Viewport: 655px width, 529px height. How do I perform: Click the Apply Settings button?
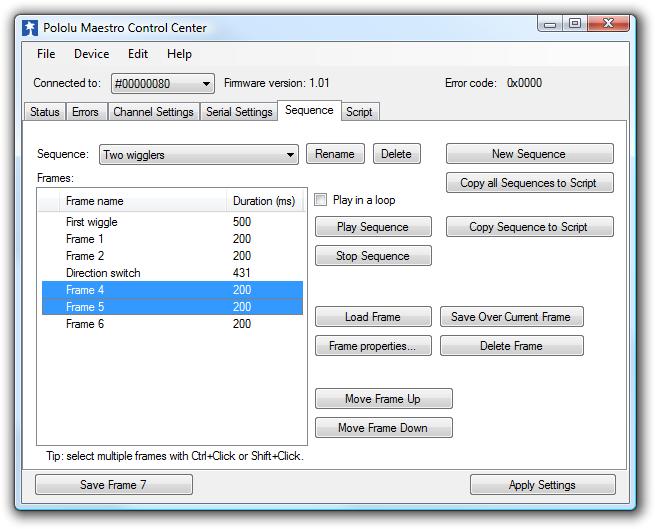tap(542, 485)
